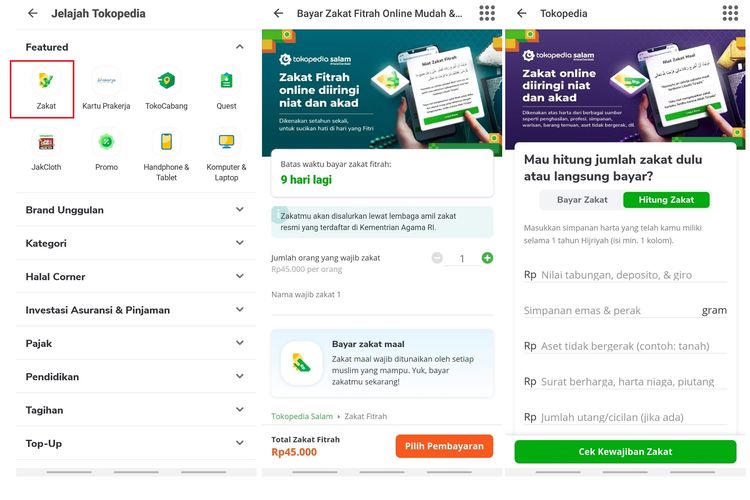Tap the Cek Kewajiban Zakat button
750x500 pixels.
coord(625,452)
